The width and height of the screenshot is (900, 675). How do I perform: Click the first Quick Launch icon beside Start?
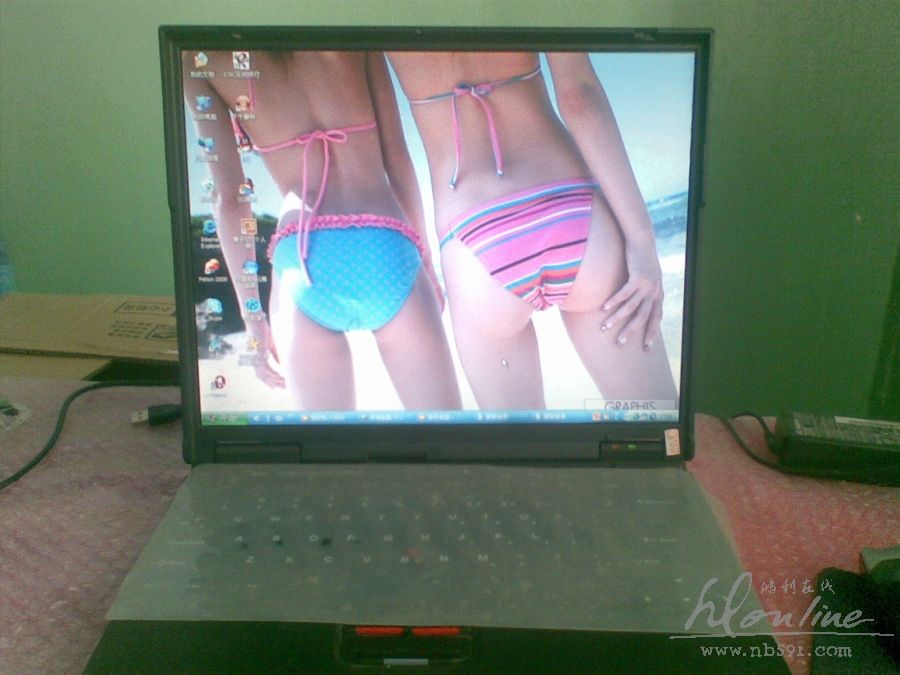coord(258,415)
